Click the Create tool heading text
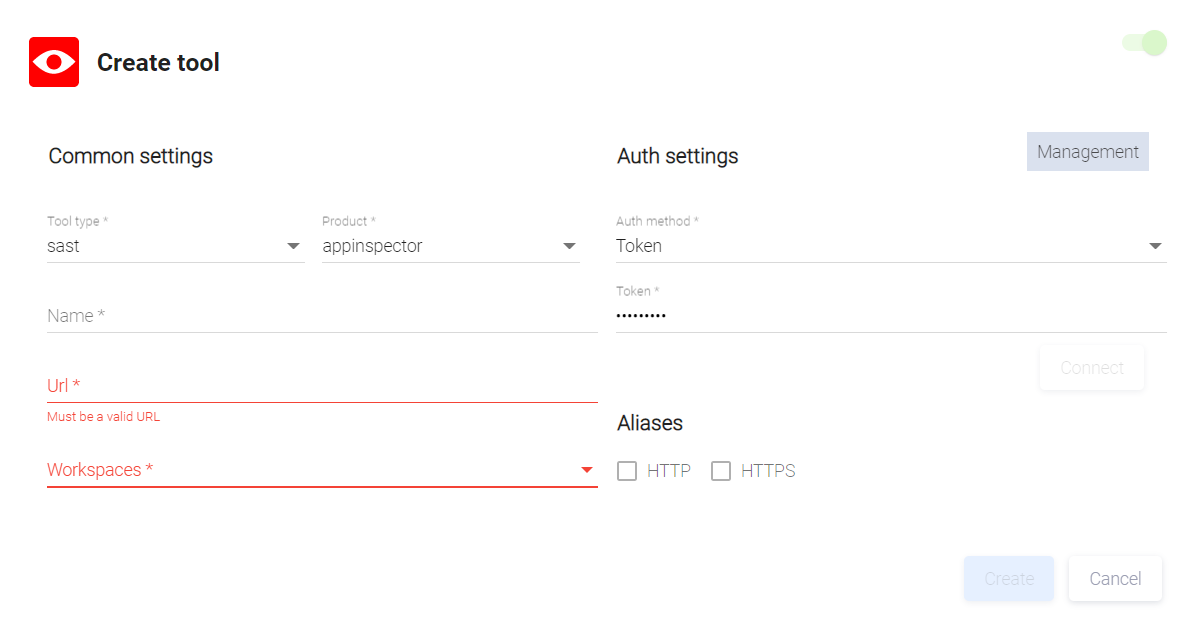 (x=158, y=62)
